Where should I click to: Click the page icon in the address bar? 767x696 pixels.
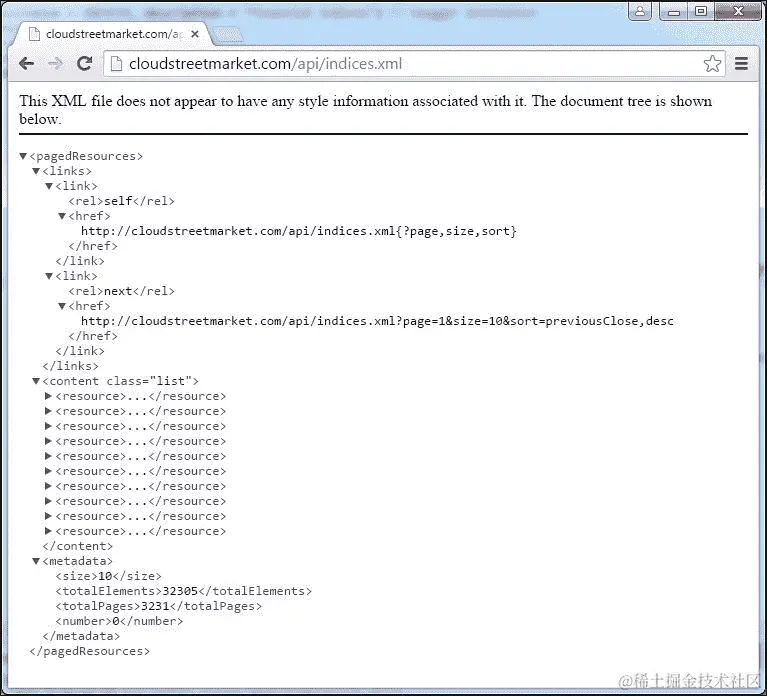(116, 64)
